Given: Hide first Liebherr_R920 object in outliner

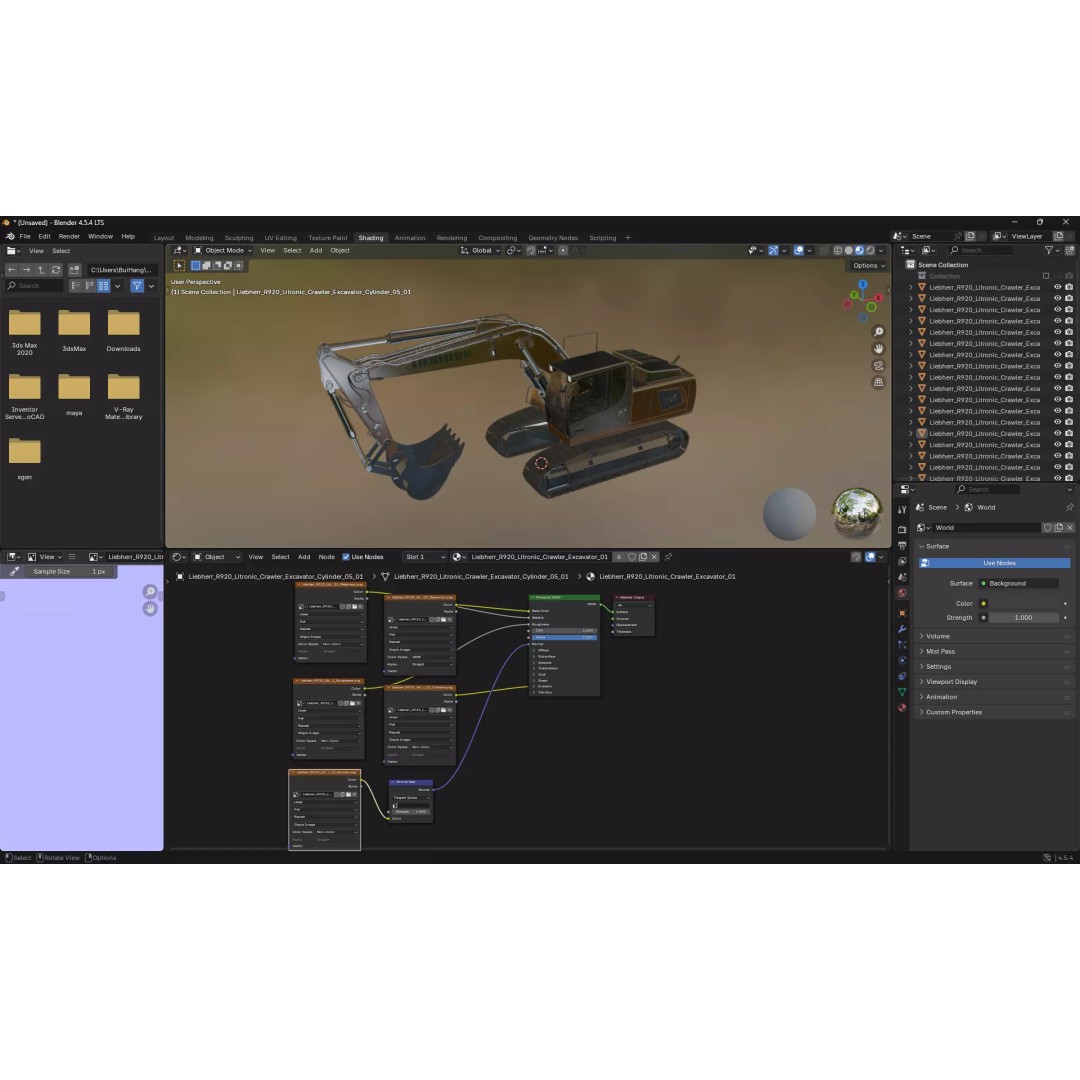Looking at the screenshot, I should [x=1058, y=287].
